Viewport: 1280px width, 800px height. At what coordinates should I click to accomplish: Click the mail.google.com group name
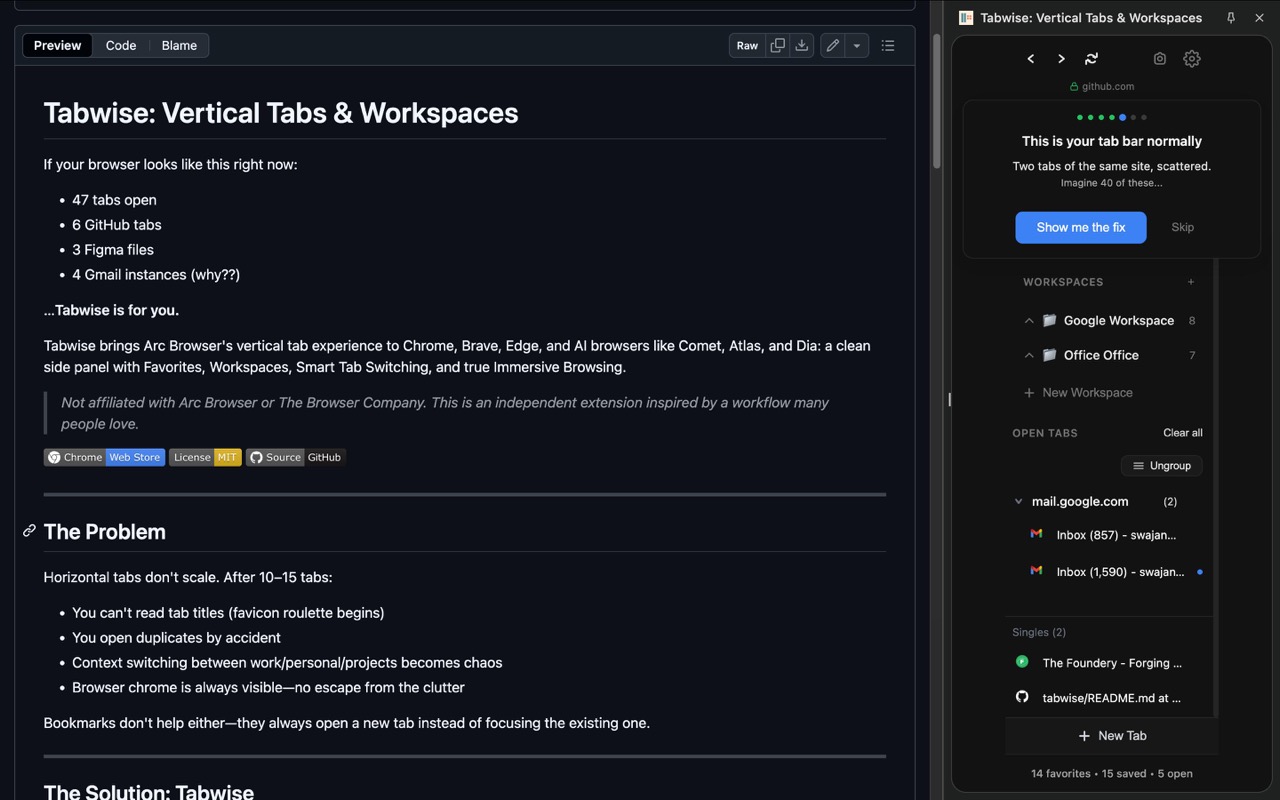tap(1080, 502)
